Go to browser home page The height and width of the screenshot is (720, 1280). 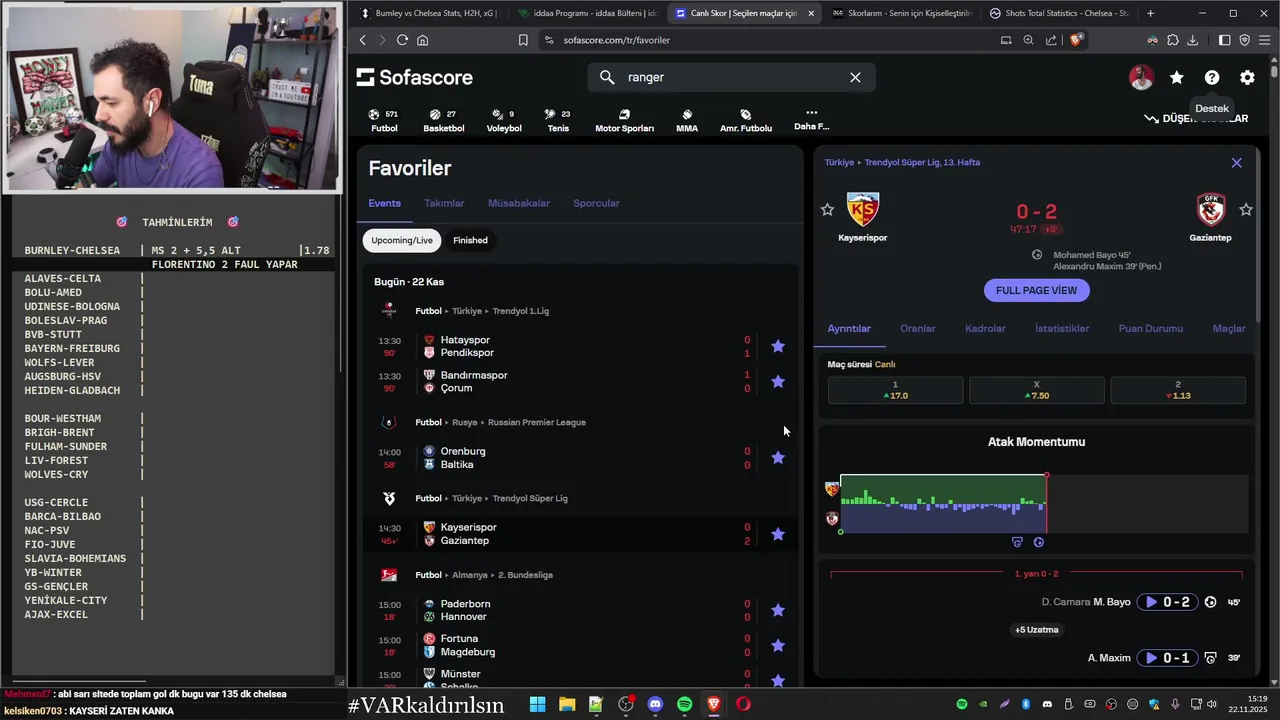coord(423,40)
